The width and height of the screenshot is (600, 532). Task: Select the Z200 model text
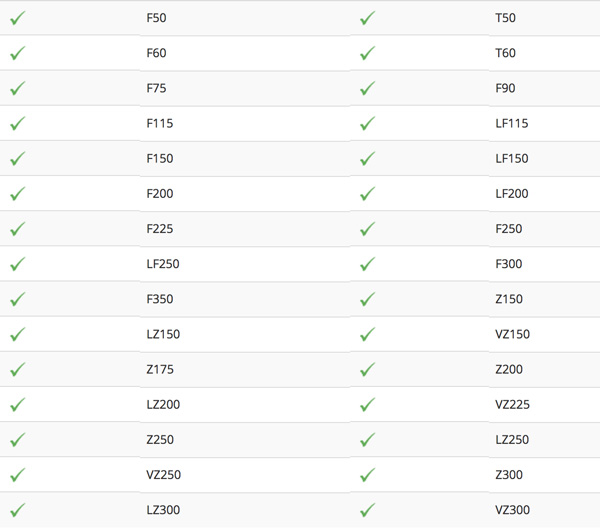click(x=509, y=369)
